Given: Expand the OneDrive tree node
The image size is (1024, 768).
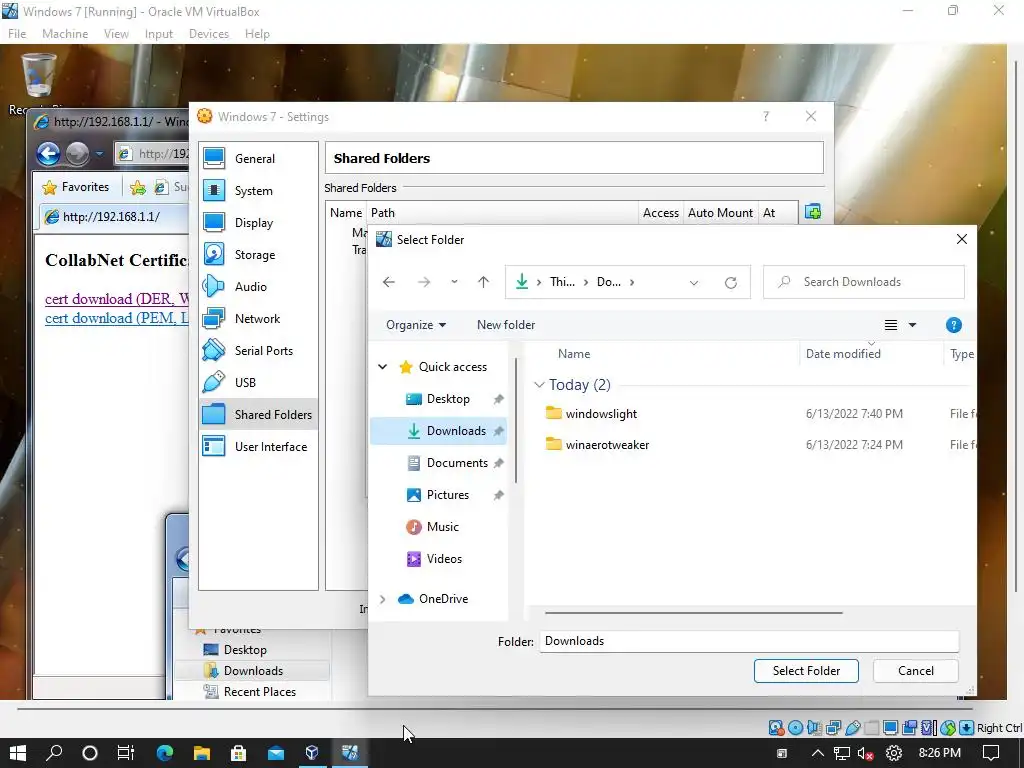Looking at the screenshot, I should point(383,599).
